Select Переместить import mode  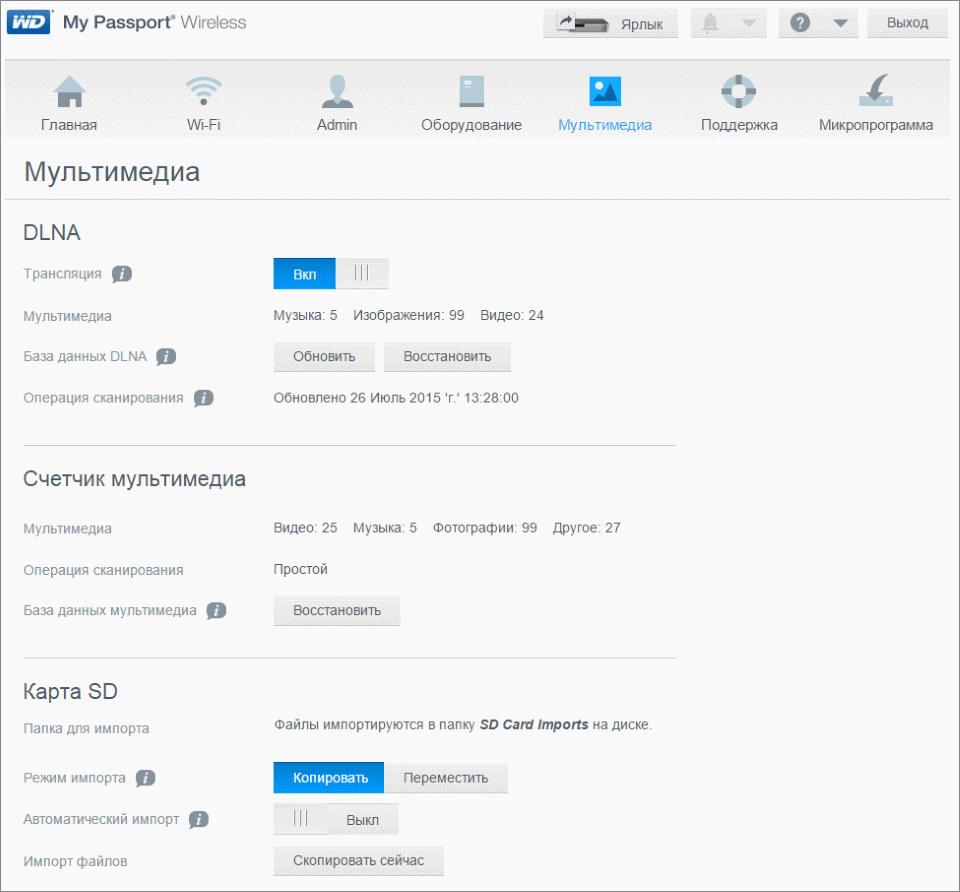pyautogui.click(x=445, y=778)
